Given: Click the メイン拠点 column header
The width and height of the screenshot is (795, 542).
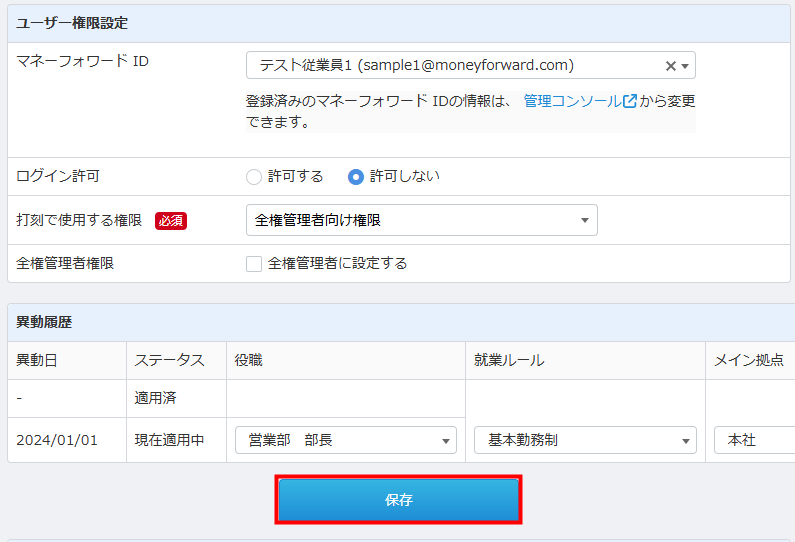Looking at the screenshot, I should pyautogui.click(x=747, y=360).
